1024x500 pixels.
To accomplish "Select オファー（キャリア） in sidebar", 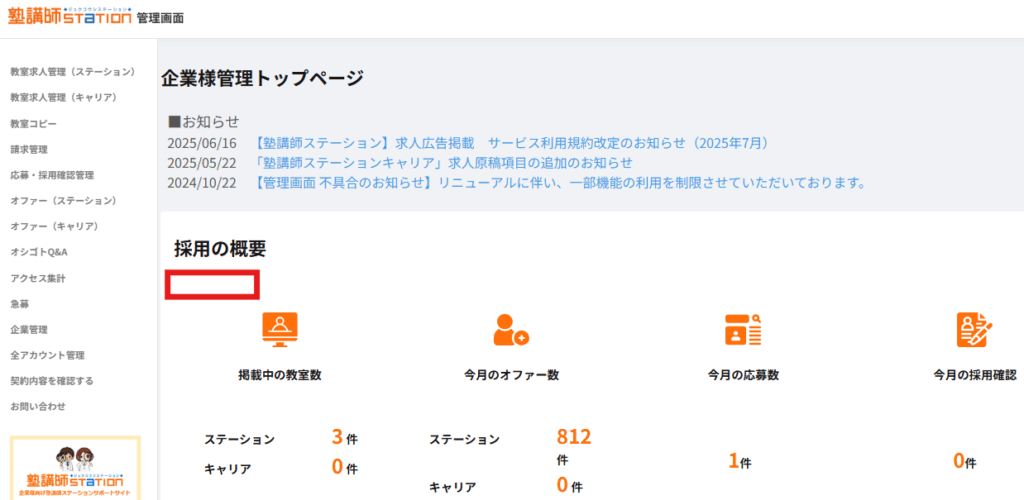I will (54, 227).
